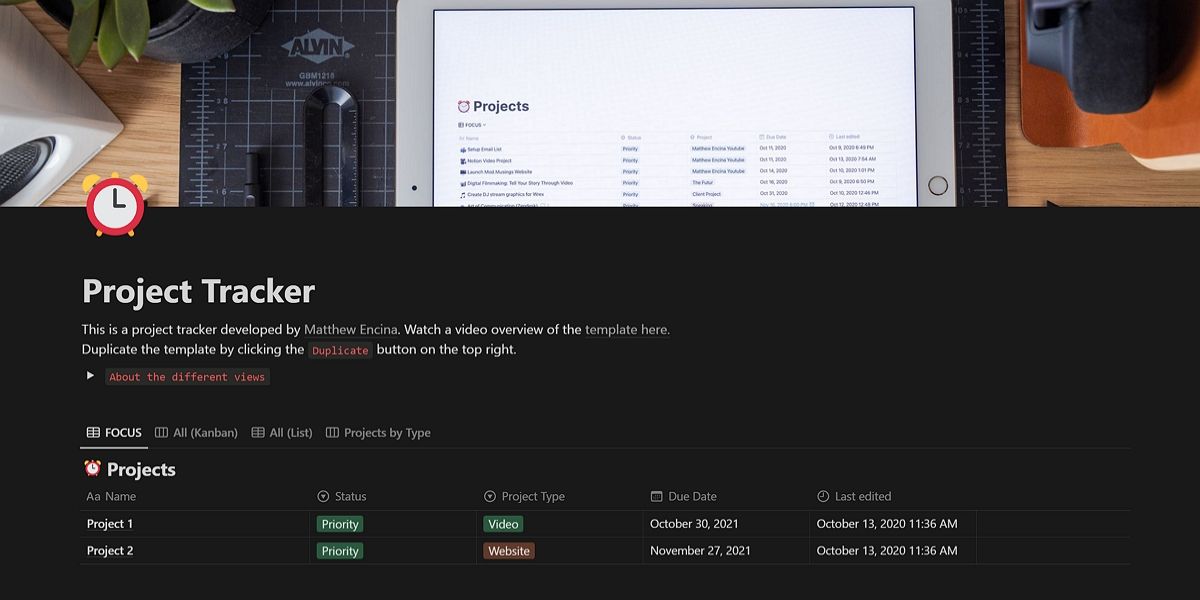Click the Aa icon in the Name column header
The height and width of the screenshot is (600, 1200).
tap(94, 496)
